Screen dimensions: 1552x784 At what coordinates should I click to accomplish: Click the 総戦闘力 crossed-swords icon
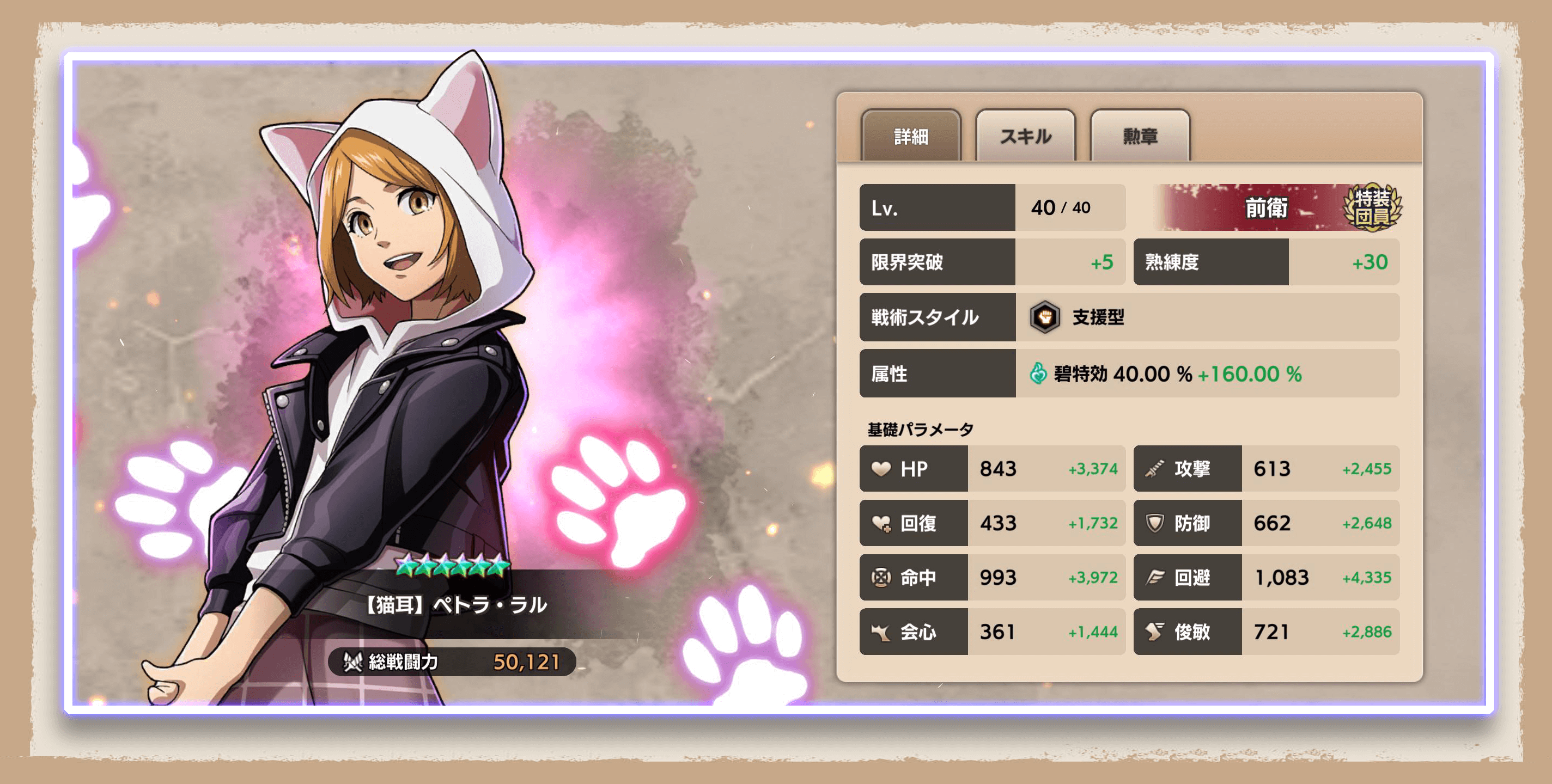tap(352, 661)
